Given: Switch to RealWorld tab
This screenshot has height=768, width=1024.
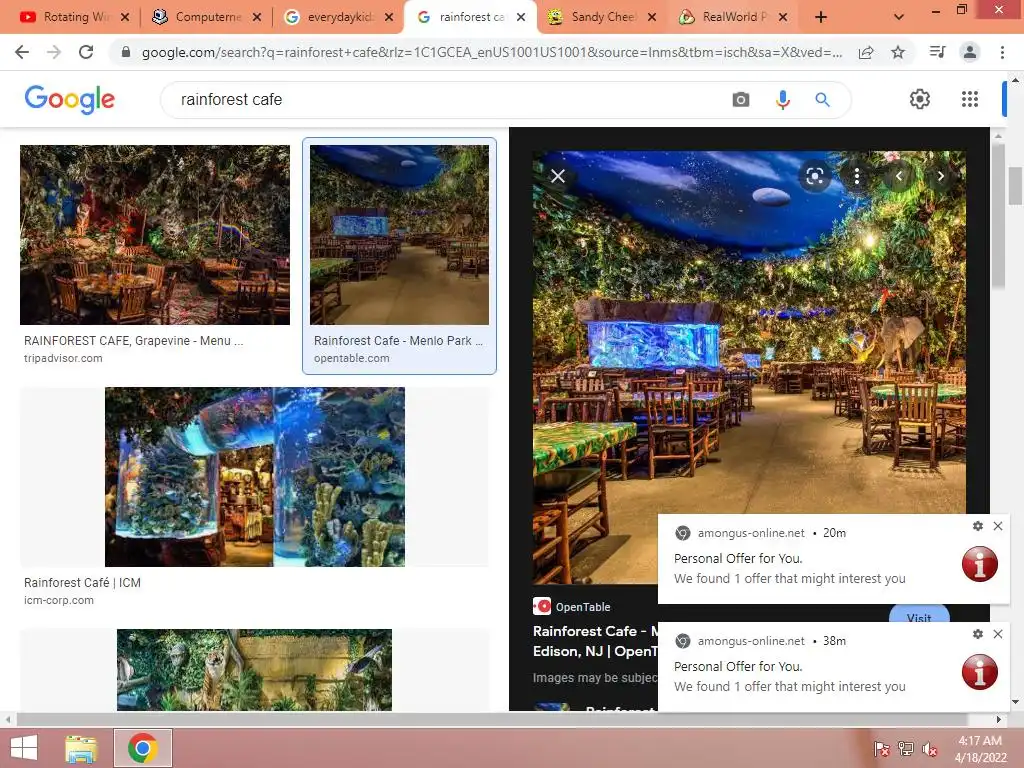Looking at the screenshot, I should pos(733,17).
